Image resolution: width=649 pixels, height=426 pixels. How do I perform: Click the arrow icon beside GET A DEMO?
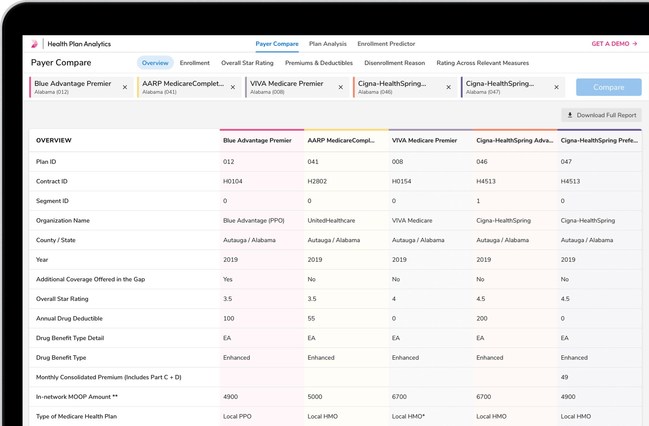pos(635,43)
